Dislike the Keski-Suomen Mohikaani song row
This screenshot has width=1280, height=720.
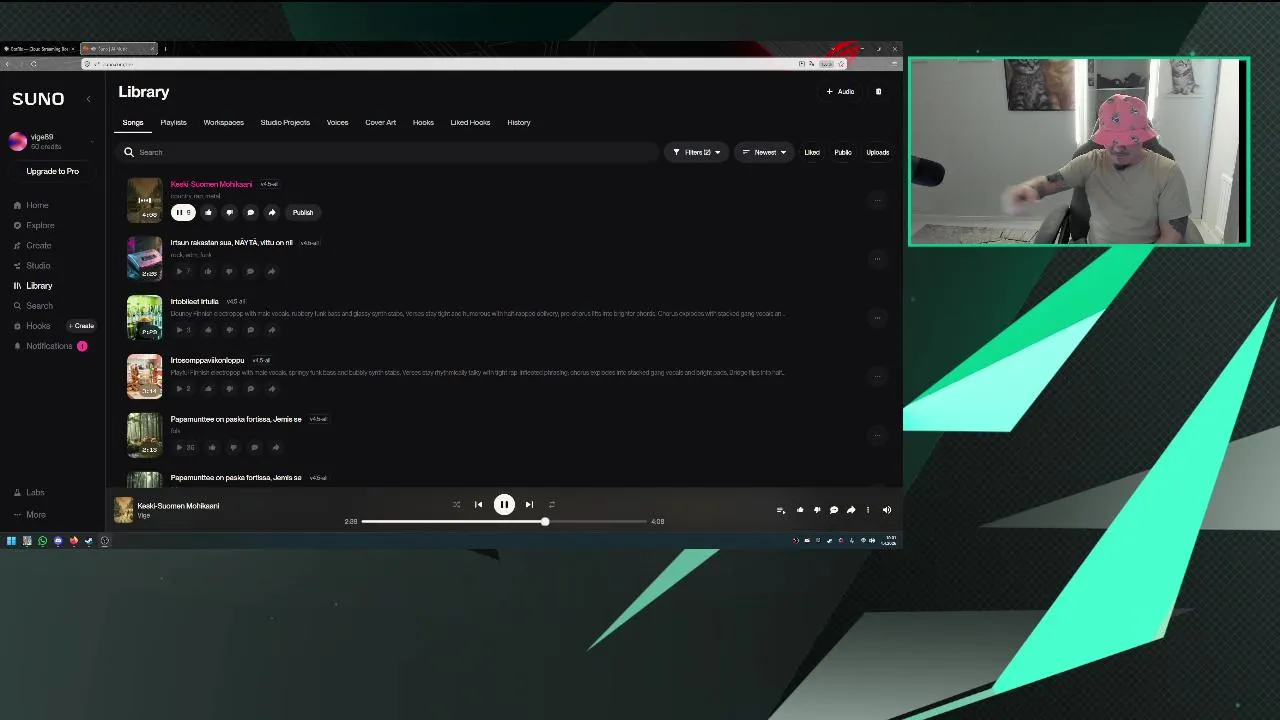point(229,212)
